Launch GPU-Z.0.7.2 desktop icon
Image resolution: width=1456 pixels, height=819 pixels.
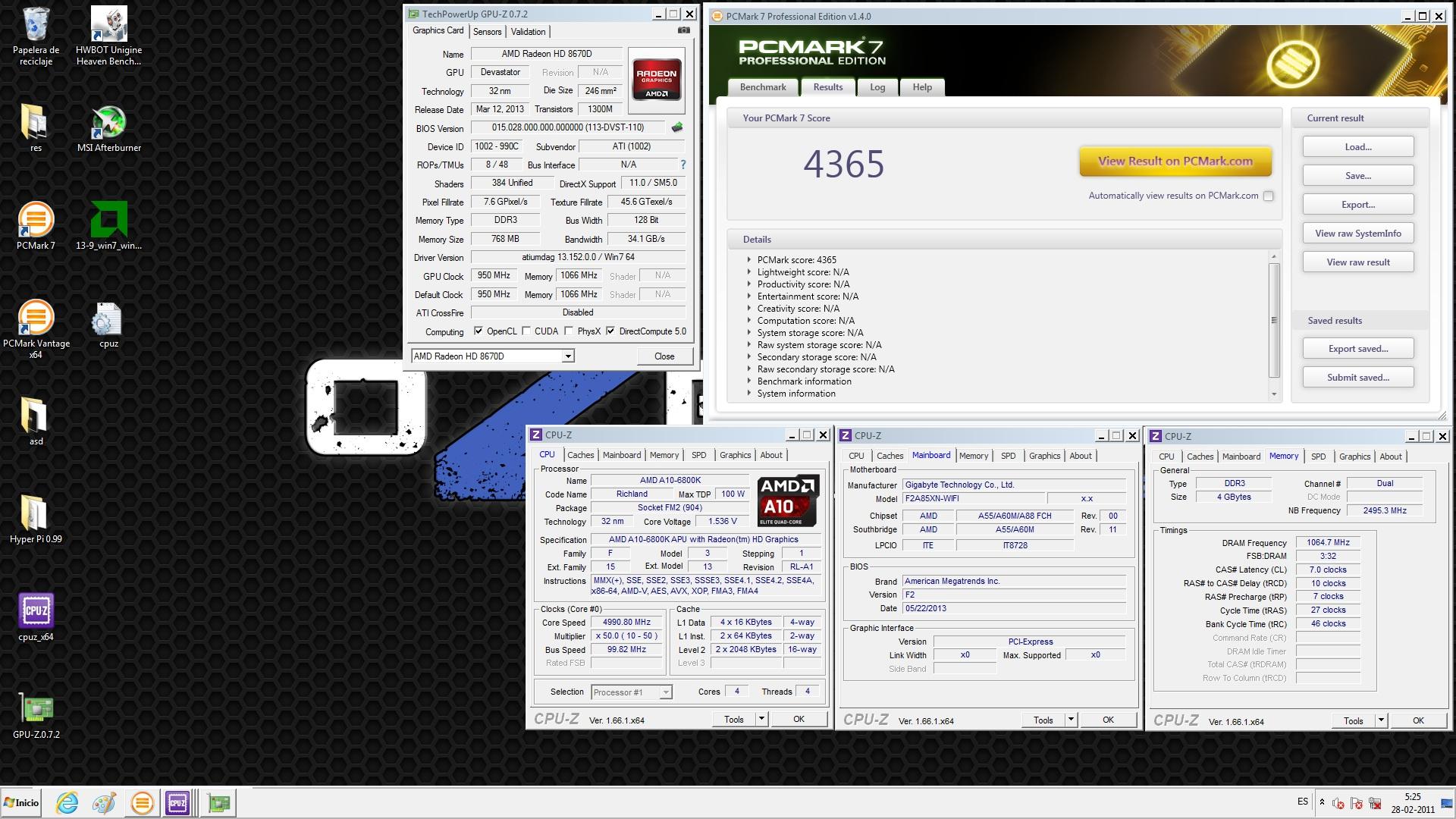click(x=36, y=714)
